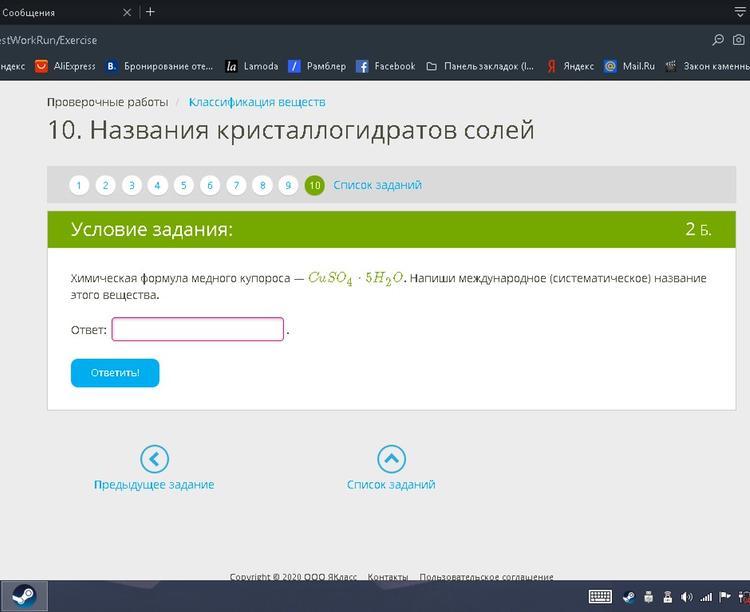Open the on-screen keyboard tray icon
This screenshot has height=612, width=750.
point(600,597)
